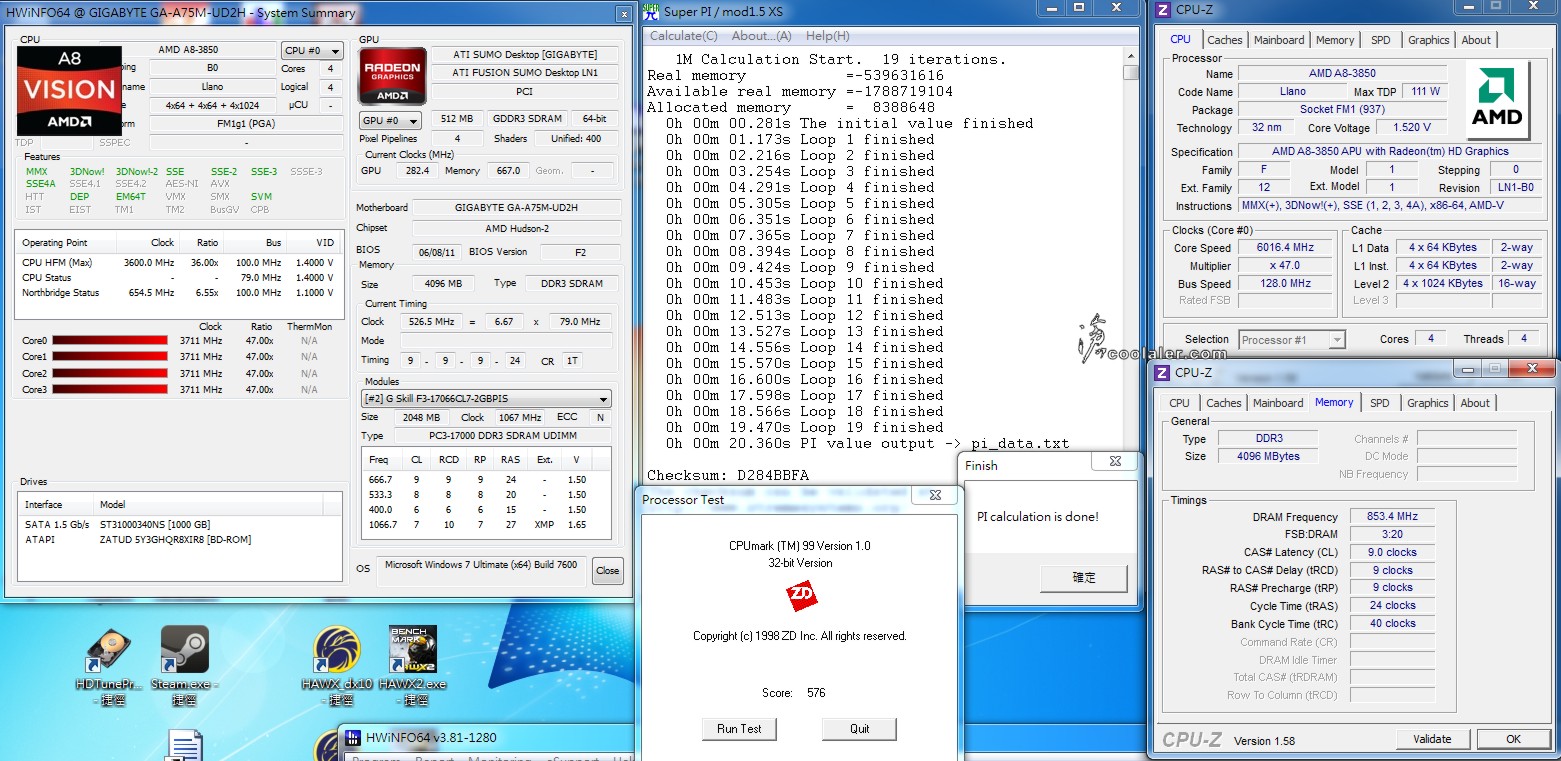Click the FSB:DRAM 3:20 value
This screenshot has width=1561, height=761.
tap(1392, 535)
